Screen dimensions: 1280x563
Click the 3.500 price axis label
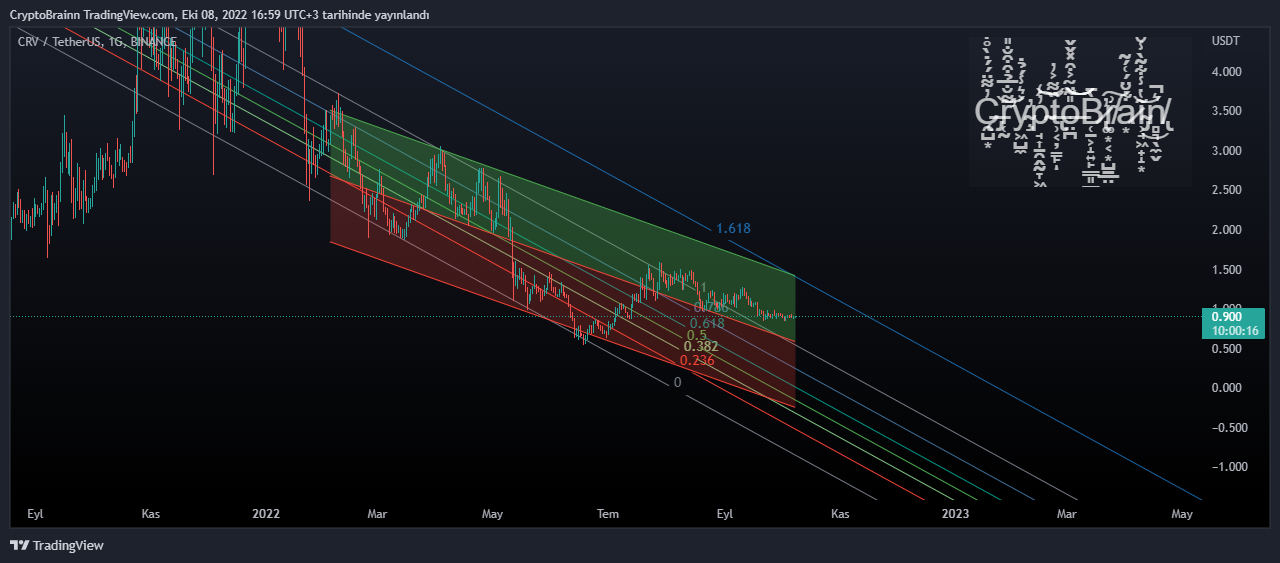tap(1226, 111)
